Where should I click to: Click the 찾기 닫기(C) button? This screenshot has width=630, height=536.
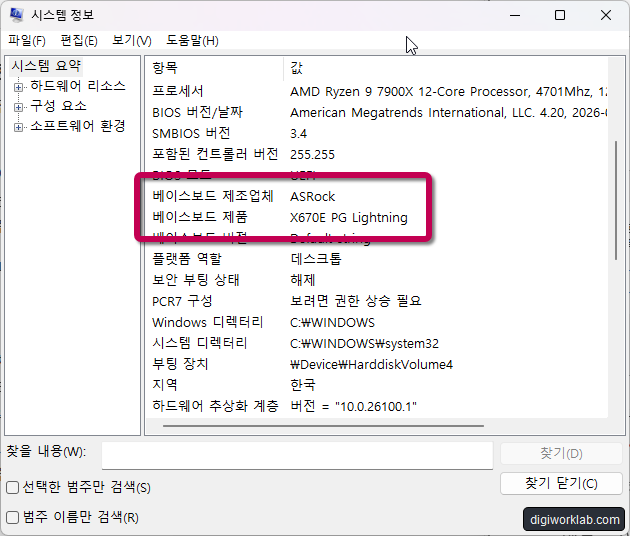point(561,483)
